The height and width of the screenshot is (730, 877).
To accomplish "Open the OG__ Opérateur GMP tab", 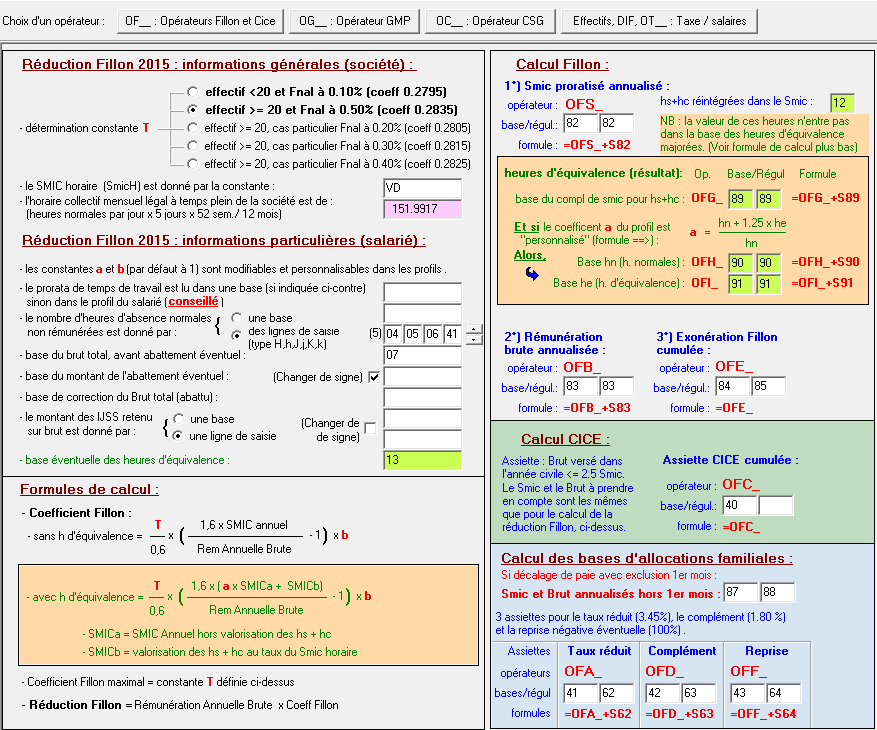I will point(355,21).
